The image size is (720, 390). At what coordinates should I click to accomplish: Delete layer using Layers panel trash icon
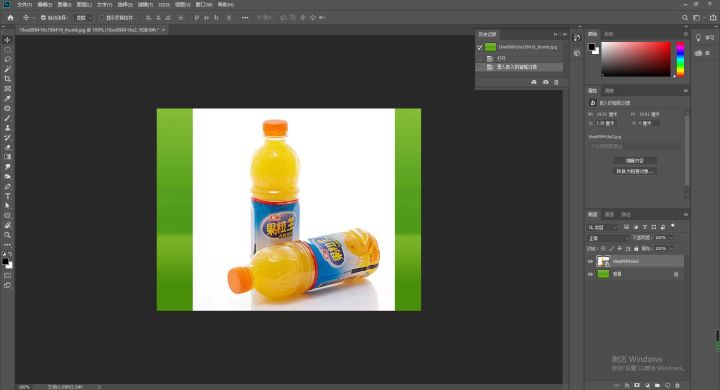point(677,385)
